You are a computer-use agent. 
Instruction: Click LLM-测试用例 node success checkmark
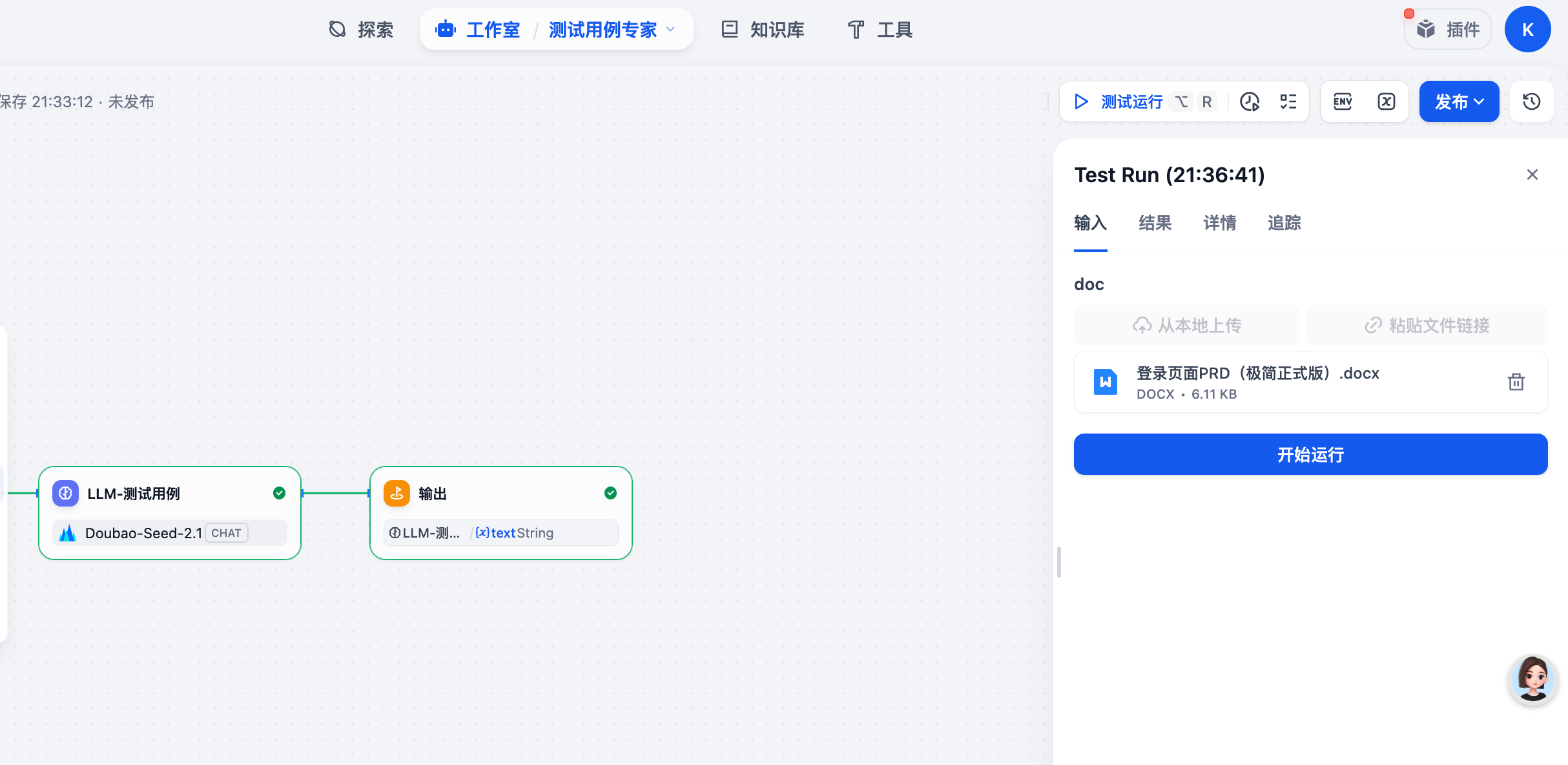click(x=279, y=493)
